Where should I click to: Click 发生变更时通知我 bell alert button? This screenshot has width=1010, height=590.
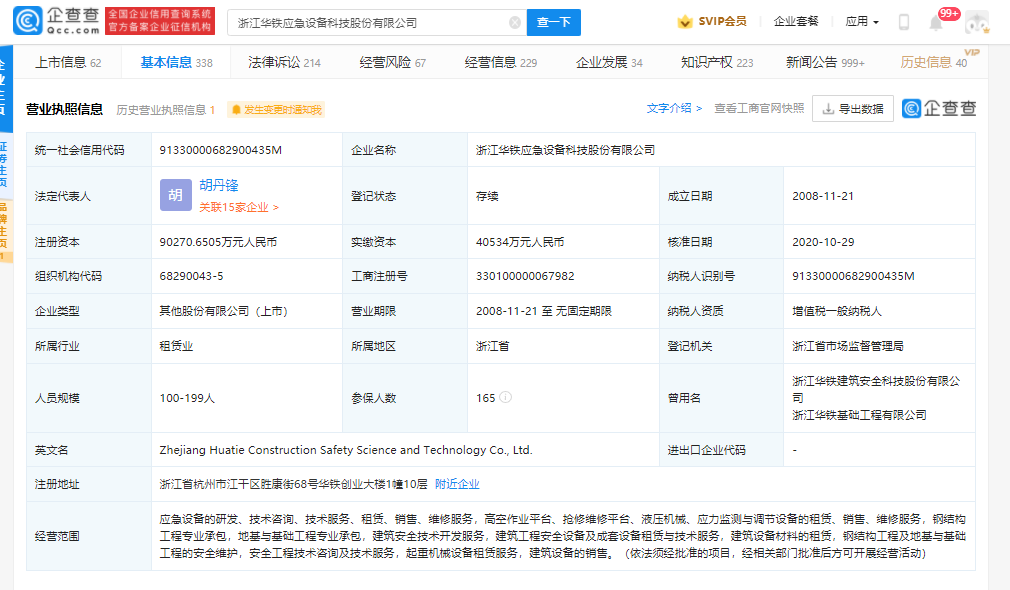276,110
